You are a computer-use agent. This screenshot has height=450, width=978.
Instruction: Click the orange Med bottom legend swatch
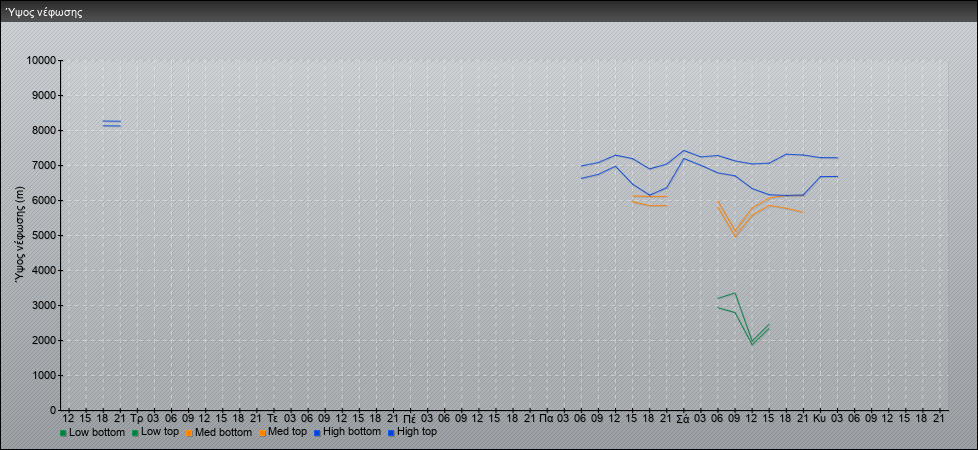188,433
